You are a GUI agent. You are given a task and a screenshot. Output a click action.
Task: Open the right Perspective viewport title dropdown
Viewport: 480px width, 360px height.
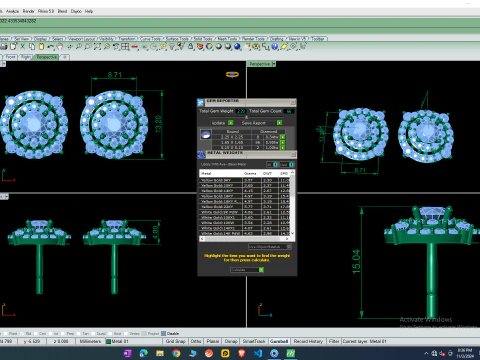coord(274,64)
